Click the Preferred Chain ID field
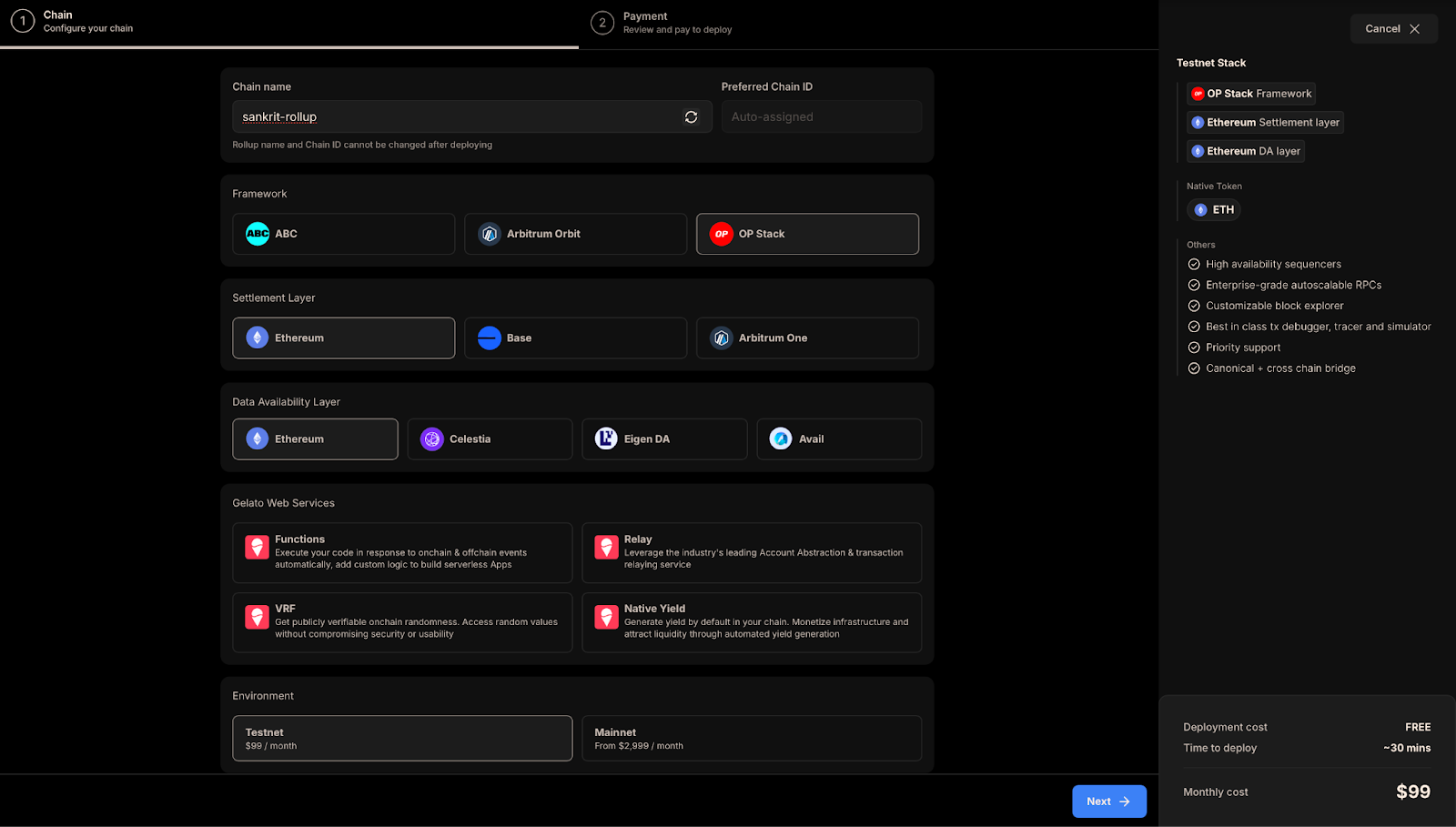 tap(820, 116)
